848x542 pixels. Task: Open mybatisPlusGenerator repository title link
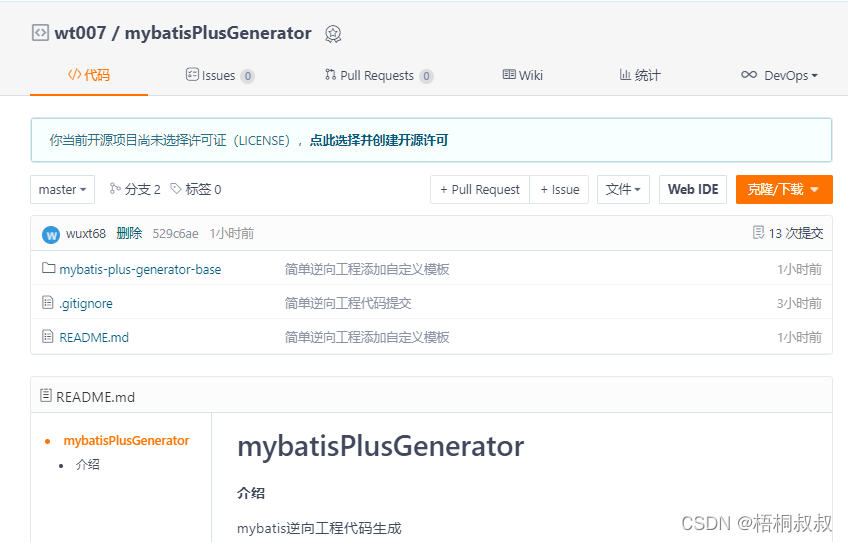(218, 33)
